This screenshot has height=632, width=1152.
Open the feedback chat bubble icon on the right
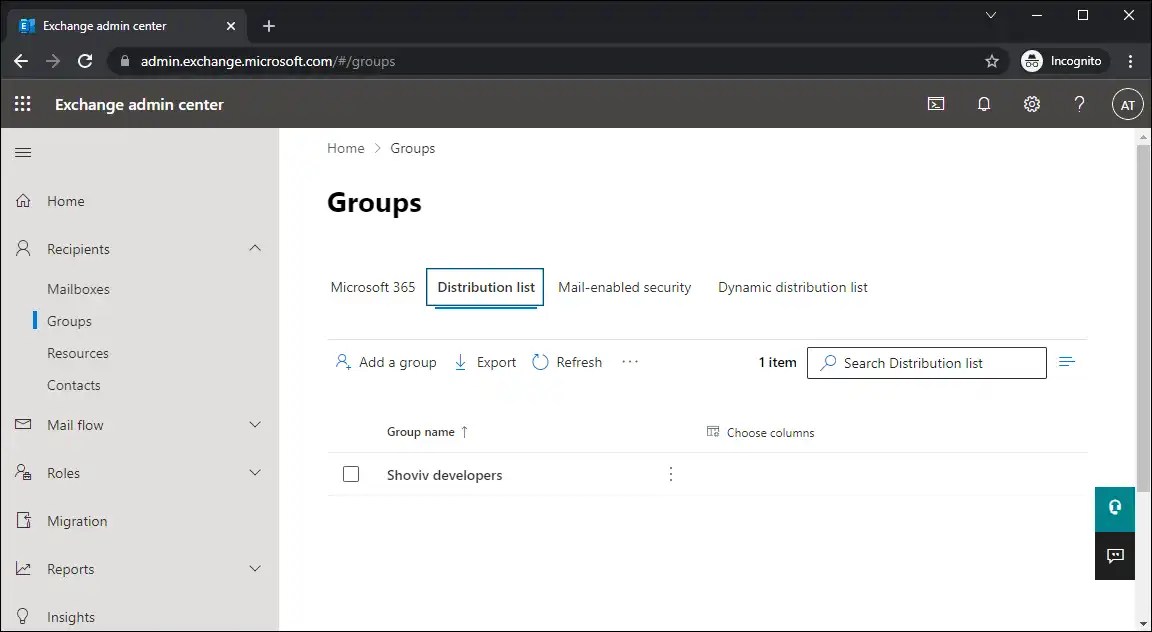pos(1114,556)
